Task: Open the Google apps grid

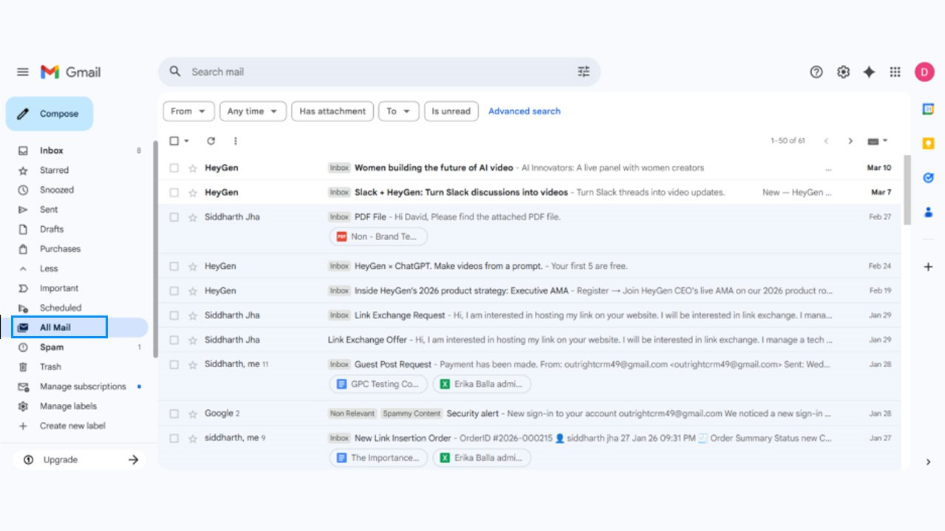Action: [x=895, y=72]
